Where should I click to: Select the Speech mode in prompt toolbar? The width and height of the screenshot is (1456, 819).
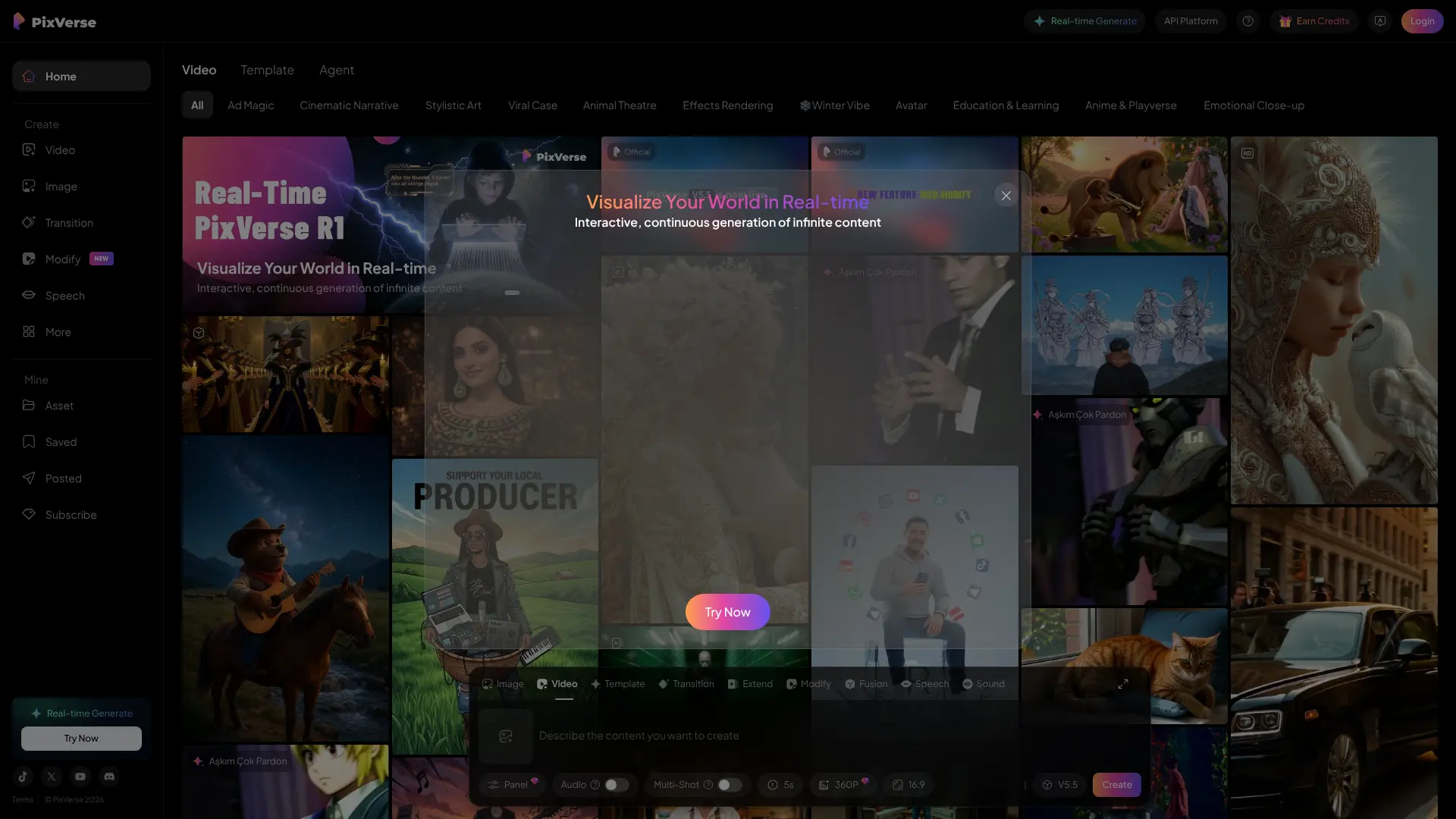924,684
